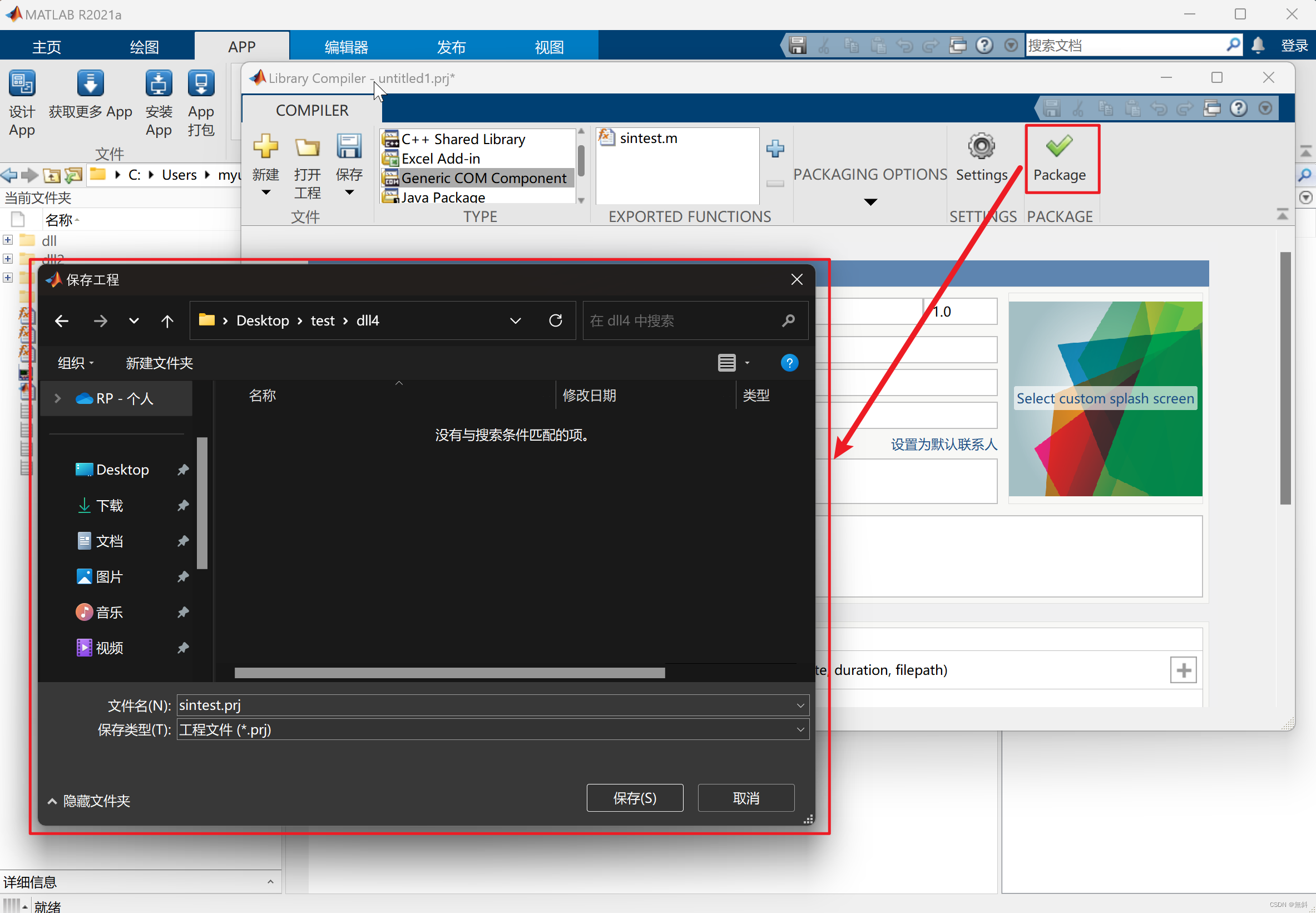Click the 保存(S) button

coord(634,797)
